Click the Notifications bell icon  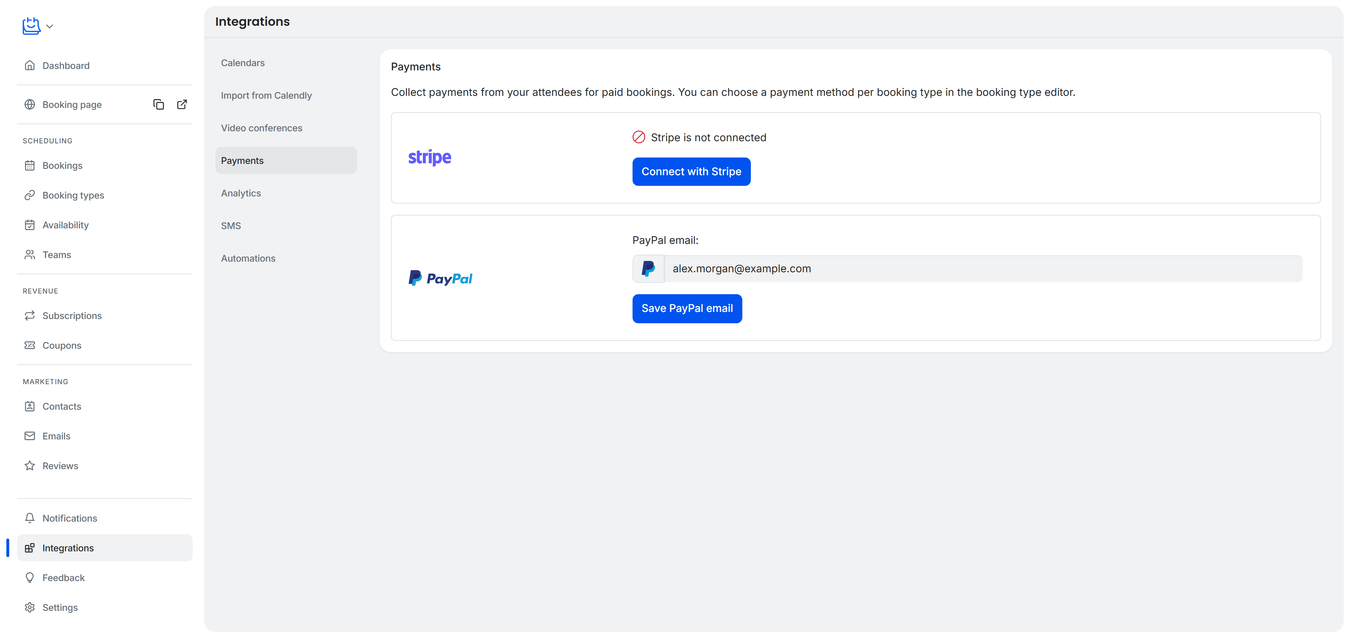(x=30, y=519)
